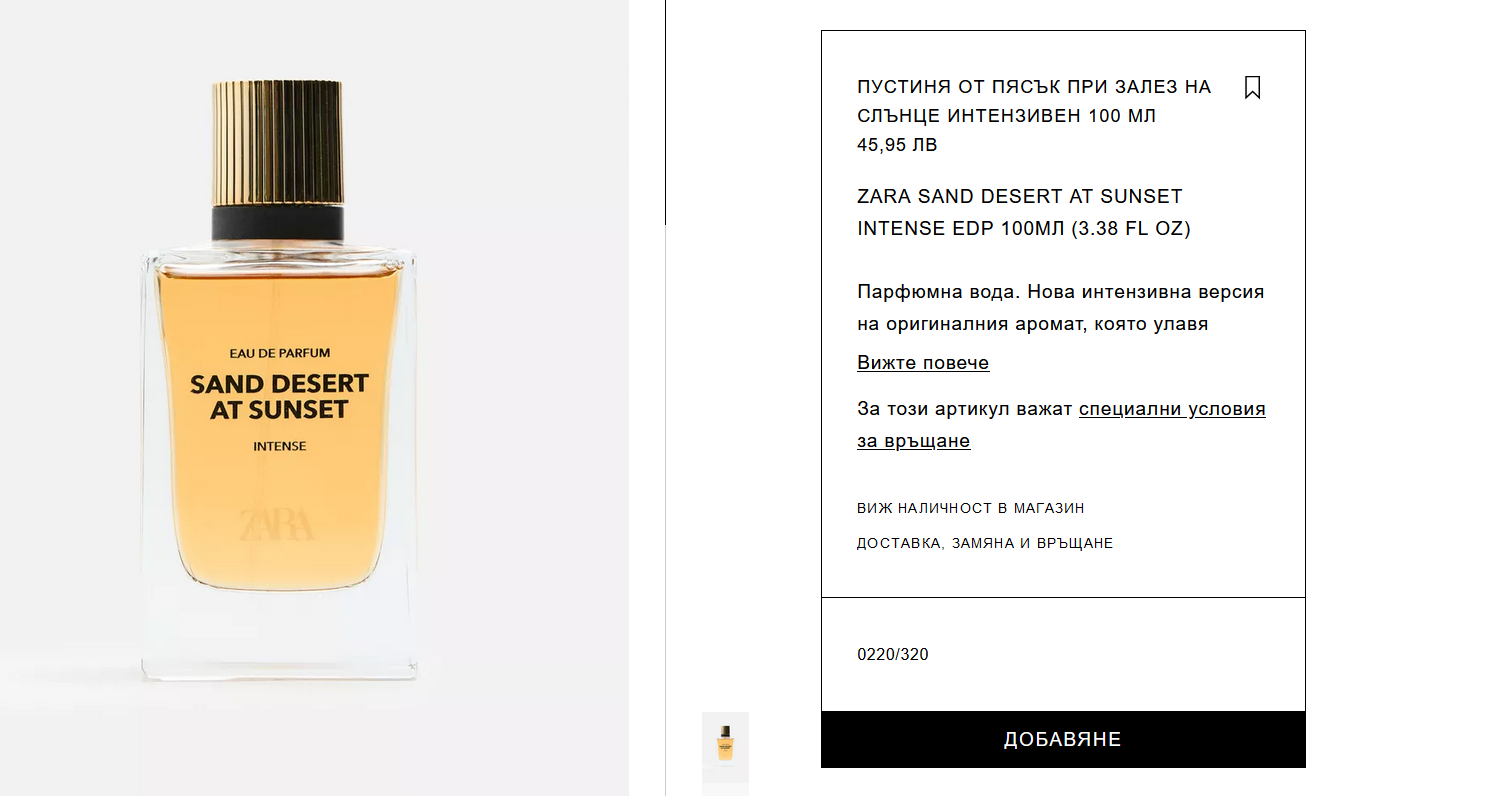Open 'специални условия за връщане' link
The width and height of the screenshot is (1500, 796).
click(x=1172, y=410)
